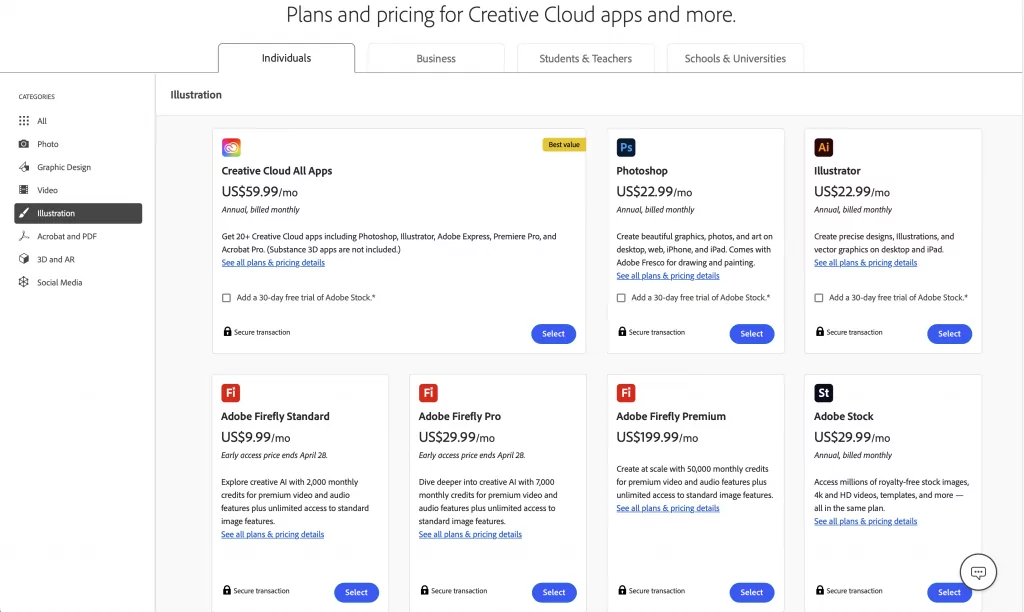Select the Photoshop app icon
The width and height of the screenshot is (1024, 612).
[x=625, y=146]
